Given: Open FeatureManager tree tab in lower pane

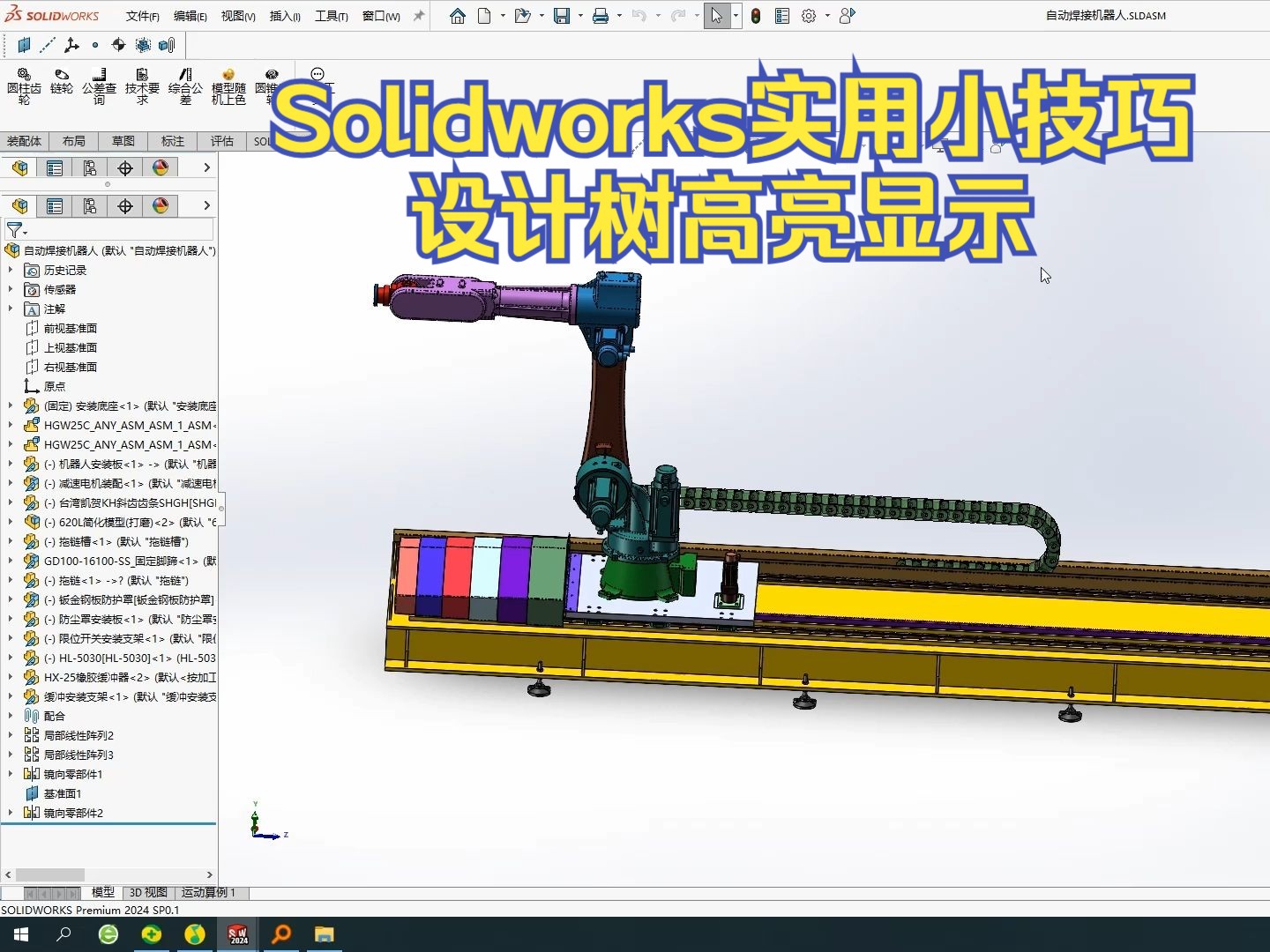Looking at the screenshot, I should coord(19,206).
